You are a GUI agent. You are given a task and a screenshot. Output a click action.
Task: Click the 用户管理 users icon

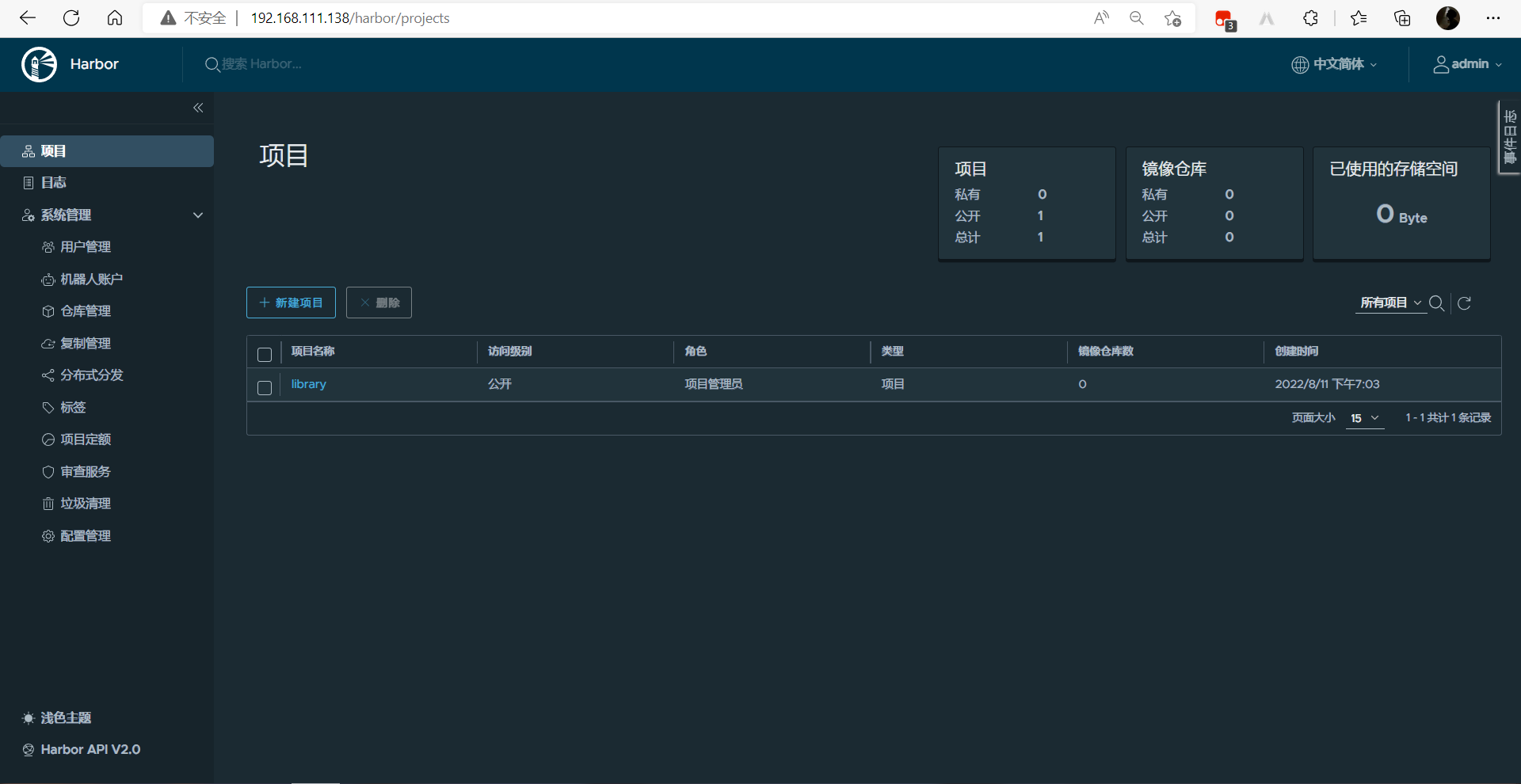coord(48,247)
